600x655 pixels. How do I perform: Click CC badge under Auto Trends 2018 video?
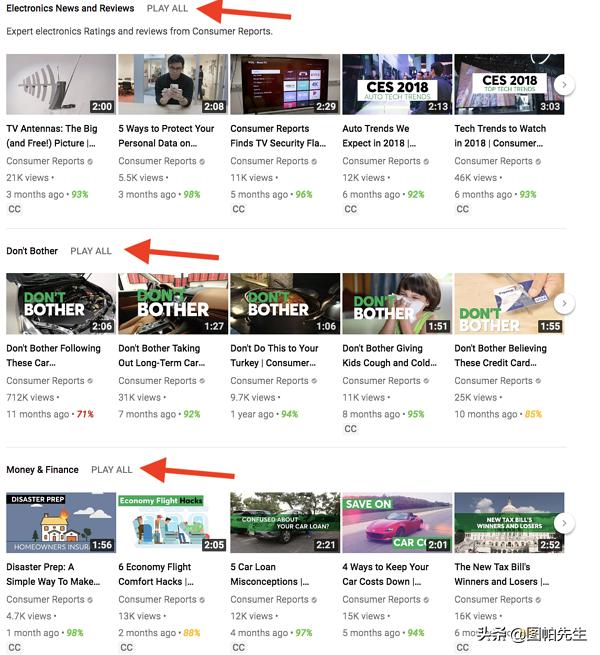pyautogui.click(x=351, y=209)
